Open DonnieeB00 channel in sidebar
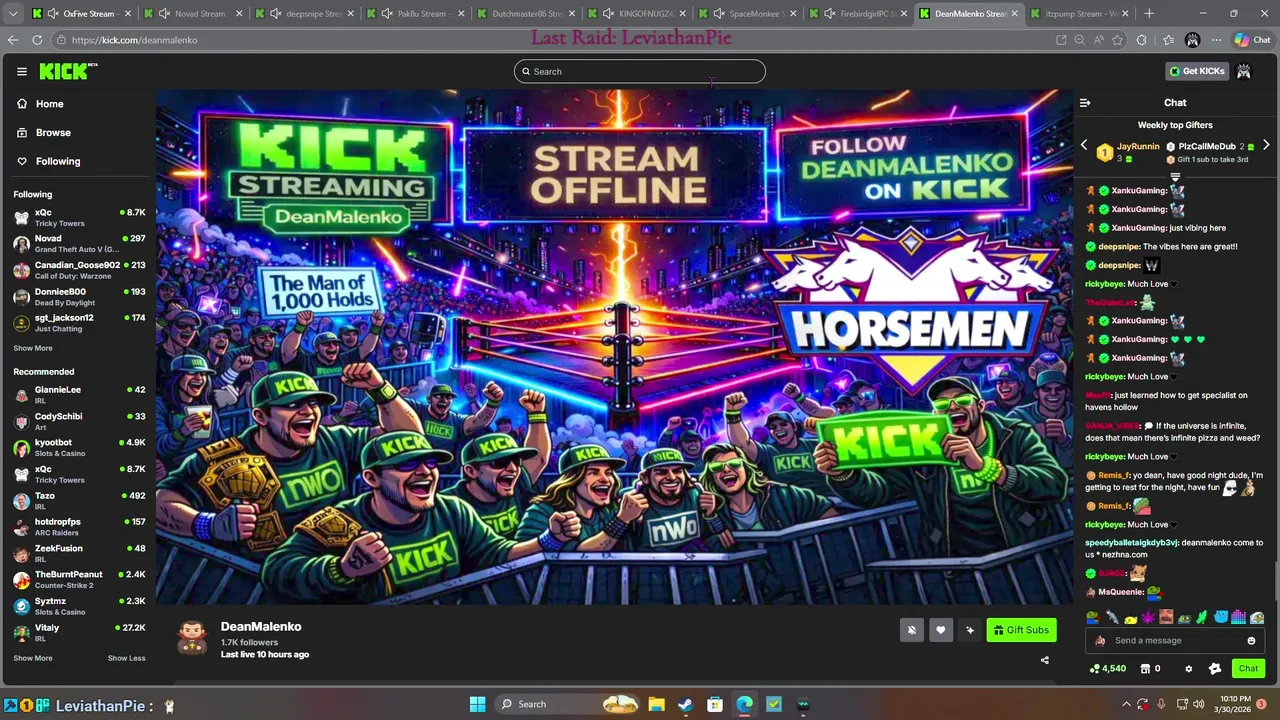This screenshot has width=1280, height=720. point(80,297)
